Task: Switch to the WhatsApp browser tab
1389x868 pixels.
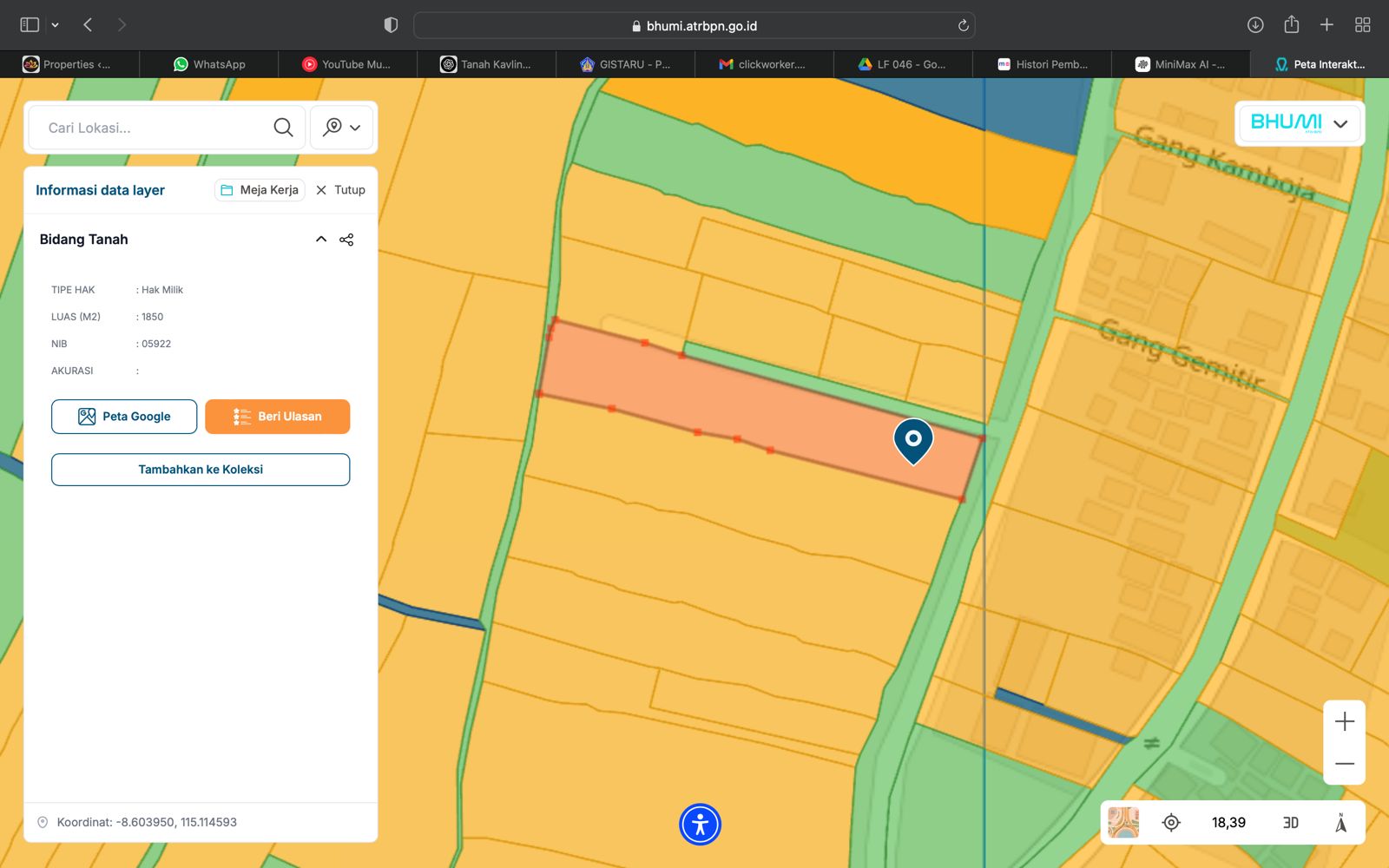Action: pos(209,64)
